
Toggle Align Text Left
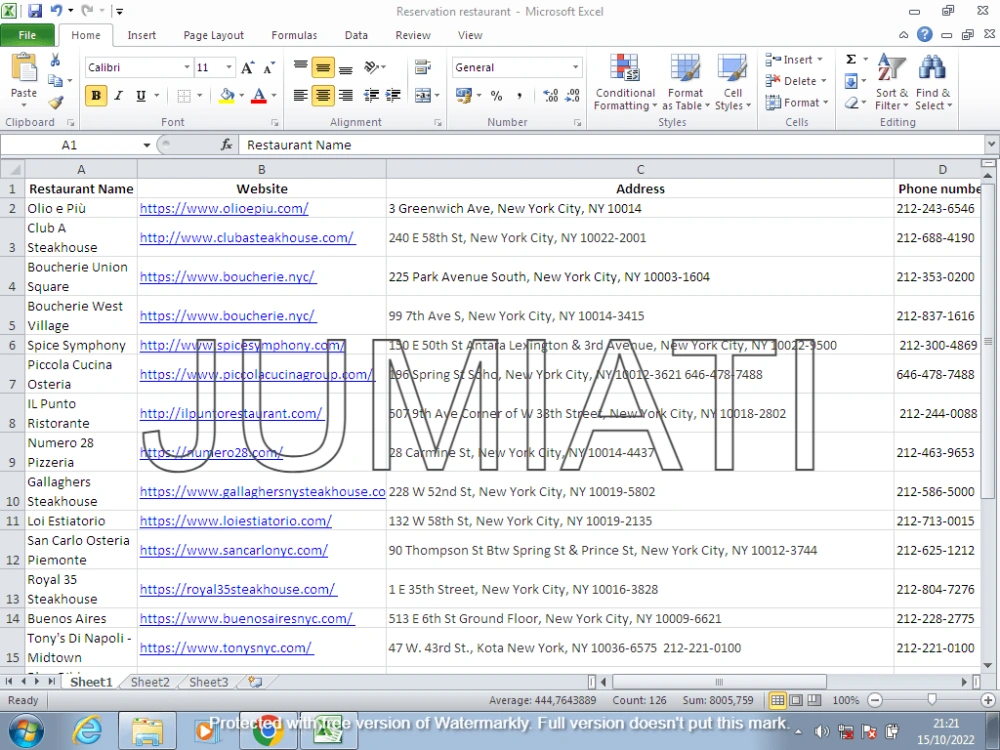(300, 96)
